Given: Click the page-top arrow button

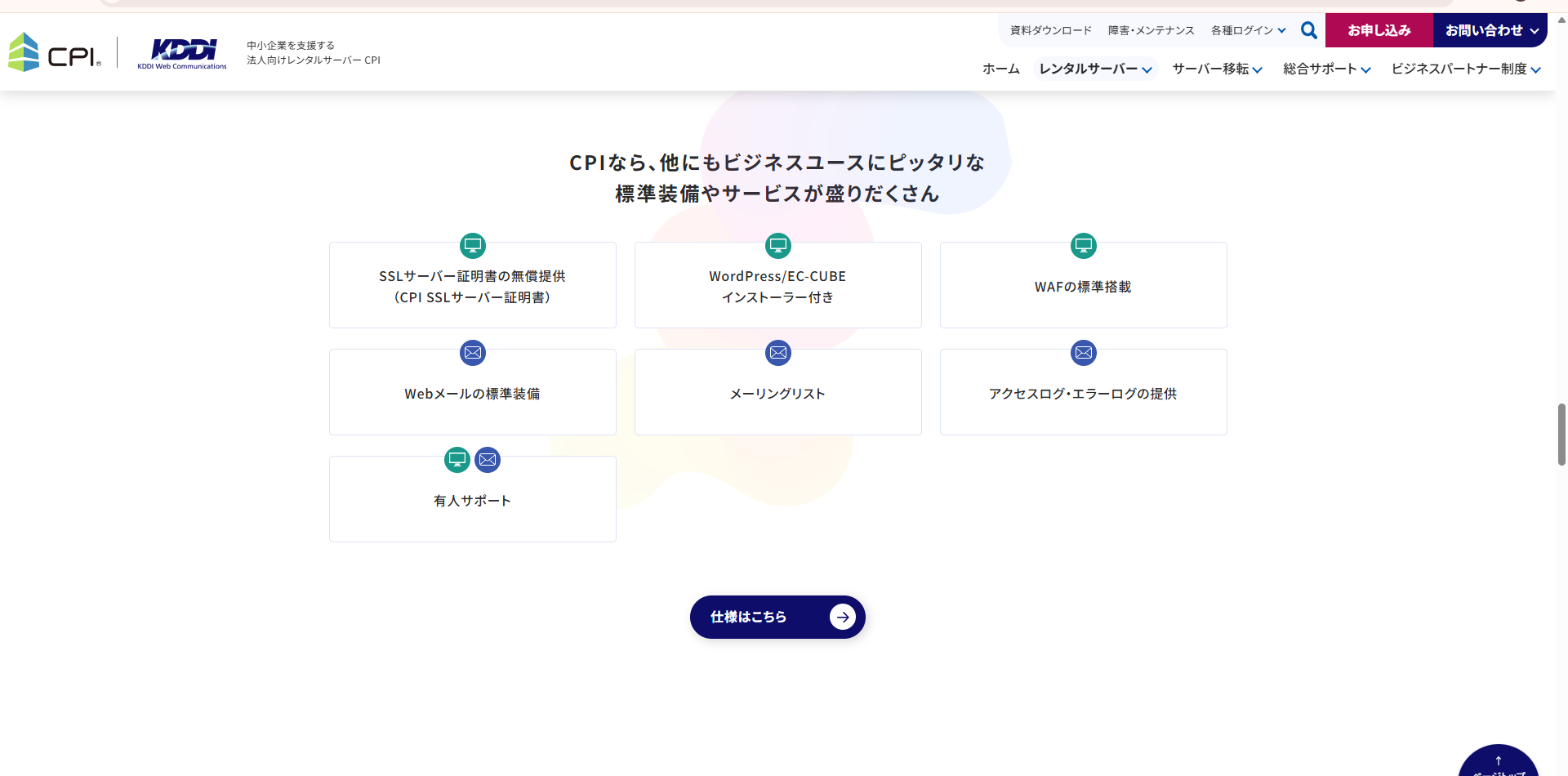Looking at the screenshot, I should coord(1499,763).
